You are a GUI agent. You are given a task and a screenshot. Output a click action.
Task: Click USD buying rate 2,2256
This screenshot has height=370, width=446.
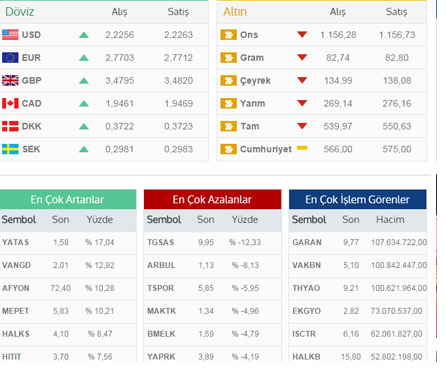pos(120,35)
